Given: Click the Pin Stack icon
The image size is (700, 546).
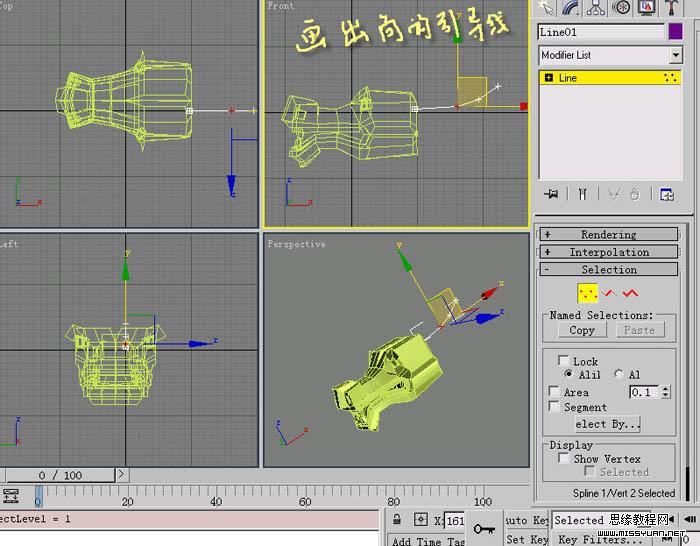Looking at the screenshot, I should pyautogui.click(x=551, y=194).
